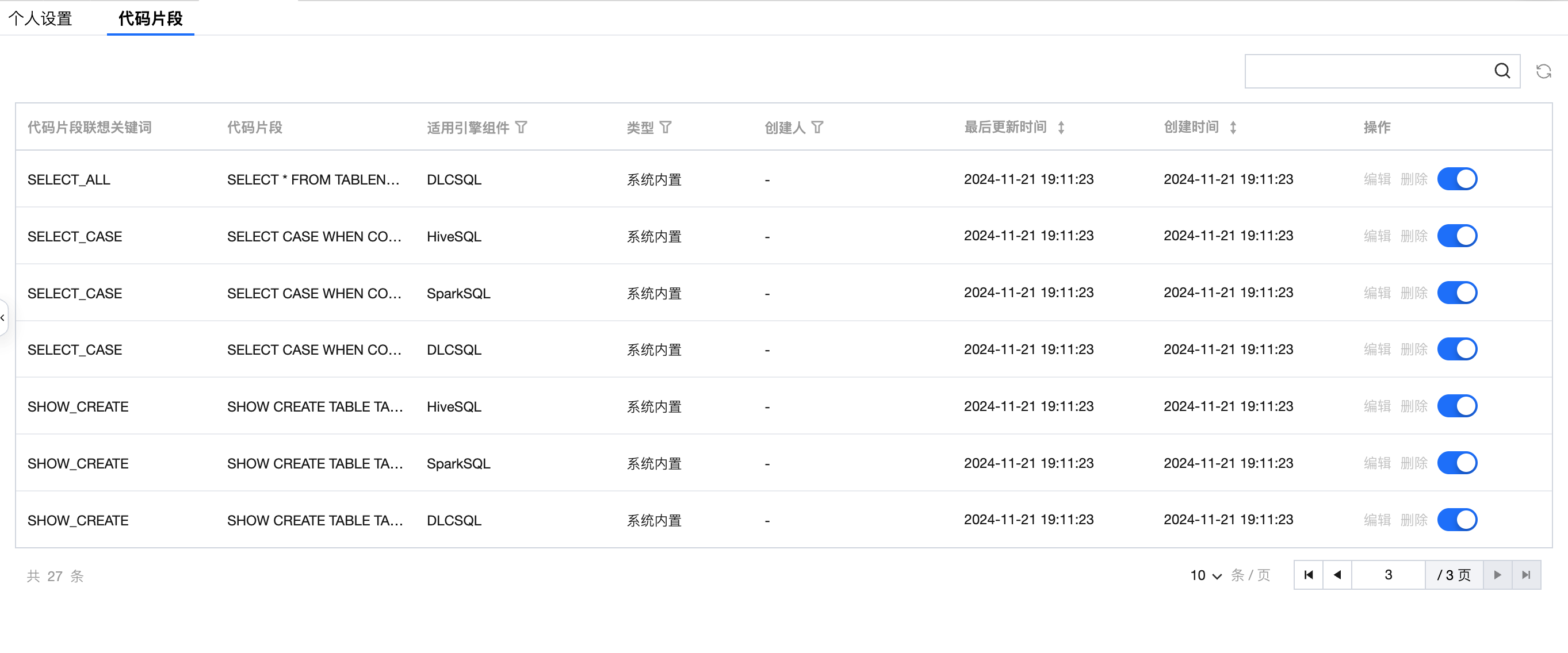
Task: Select the 代码片段 tab
Action: pyautogui.click(x=150, y=18)
